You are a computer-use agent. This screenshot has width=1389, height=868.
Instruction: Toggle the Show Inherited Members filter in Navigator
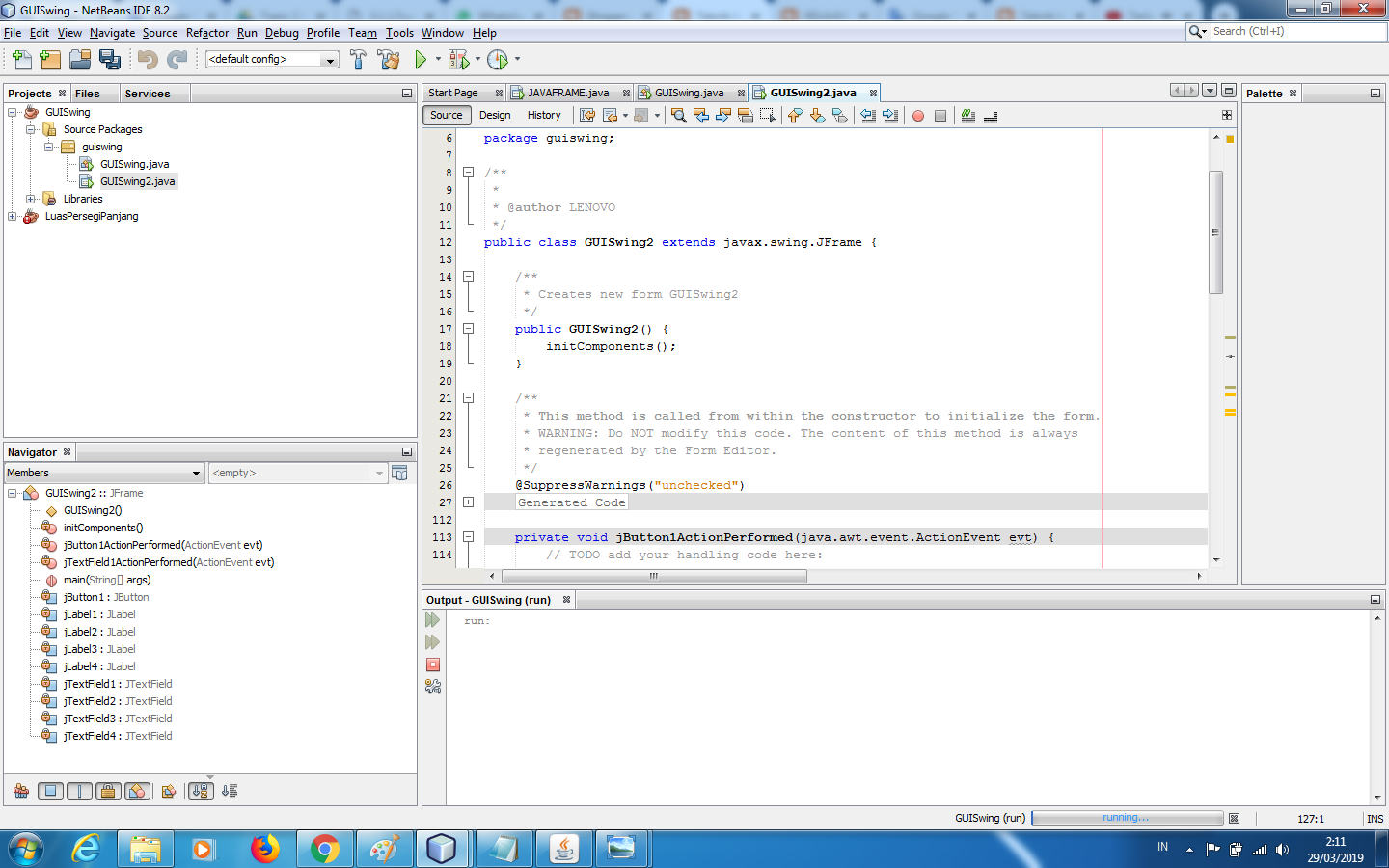point(21,791)
